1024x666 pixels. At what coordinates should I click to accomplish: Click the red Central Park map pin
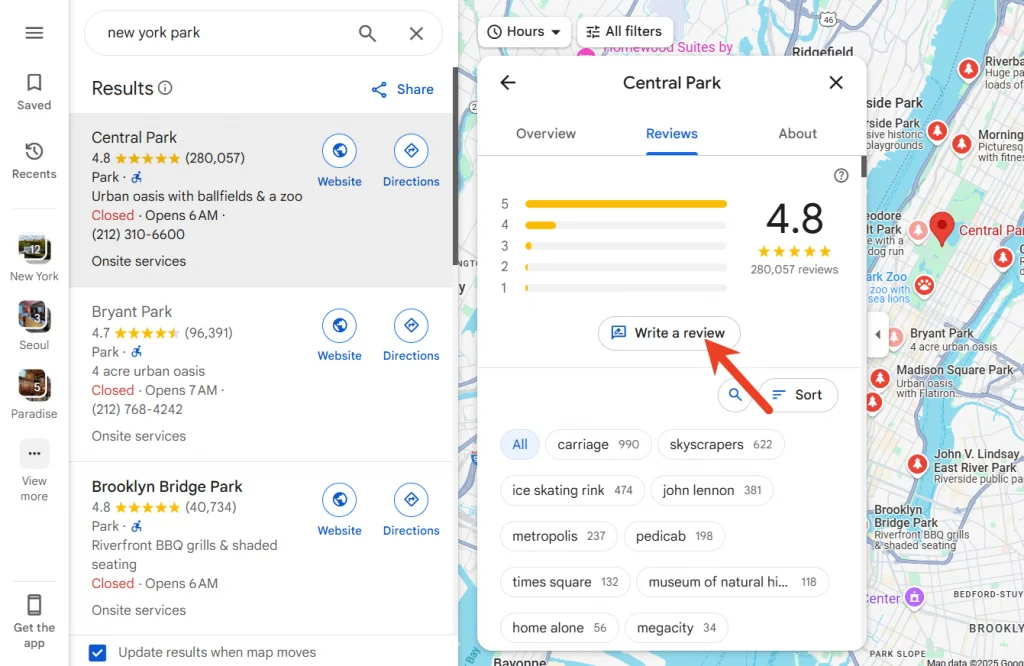pos(942,229)
